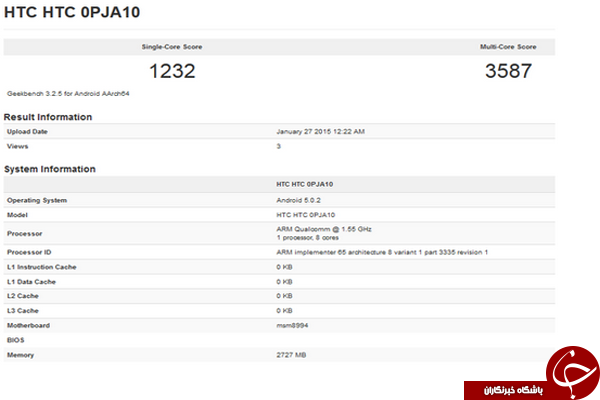Click the L2 Cache label
600x400 pixels.
point(23,296)
